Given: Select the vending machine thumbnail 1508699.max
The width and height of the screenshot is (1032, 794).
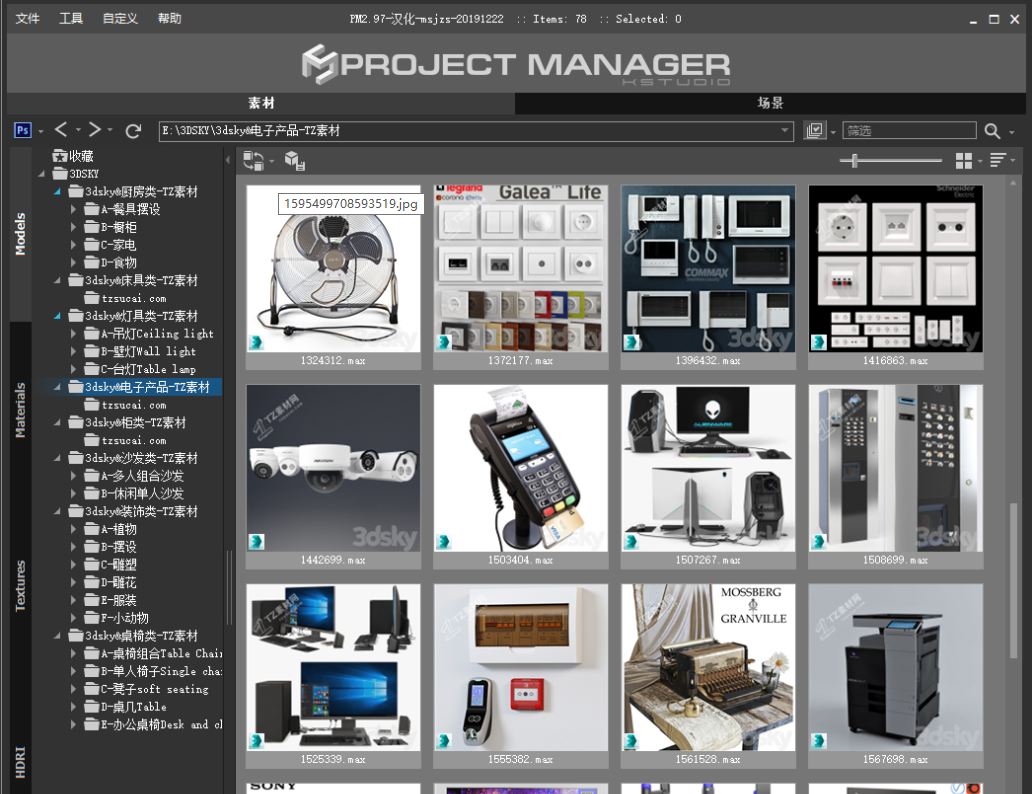Looking at the screenshot, I should point(896,468).
